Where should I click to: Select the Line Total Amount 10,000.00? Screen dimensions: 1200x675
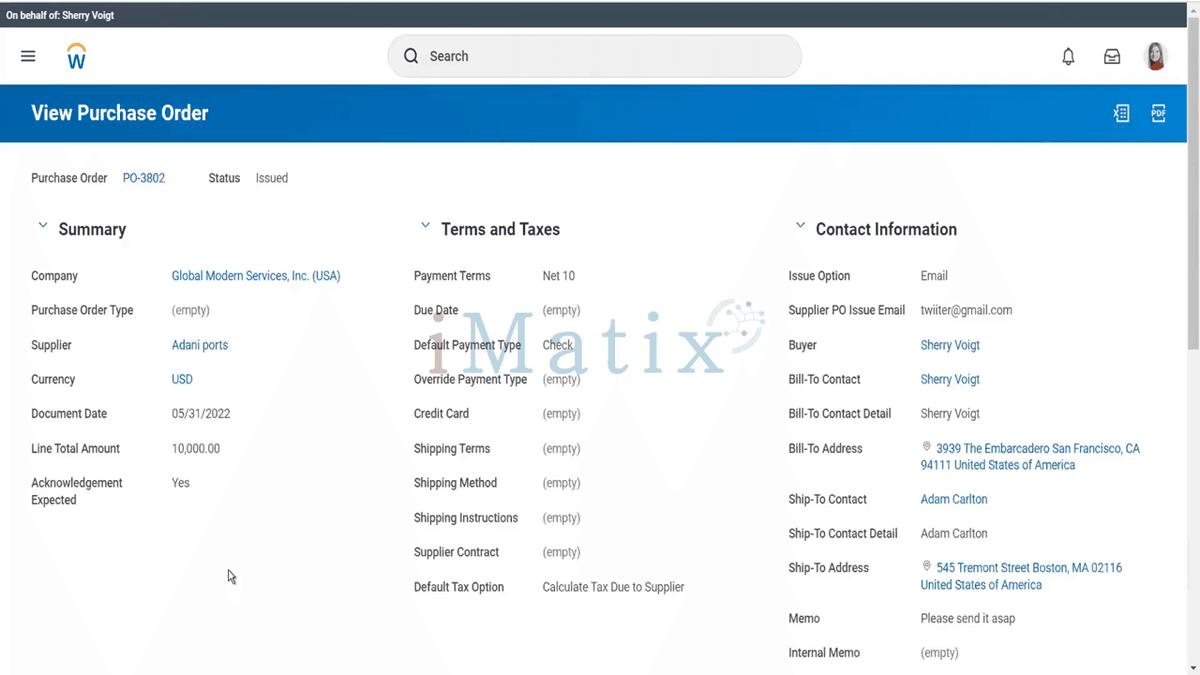click(x=196, y=449)
